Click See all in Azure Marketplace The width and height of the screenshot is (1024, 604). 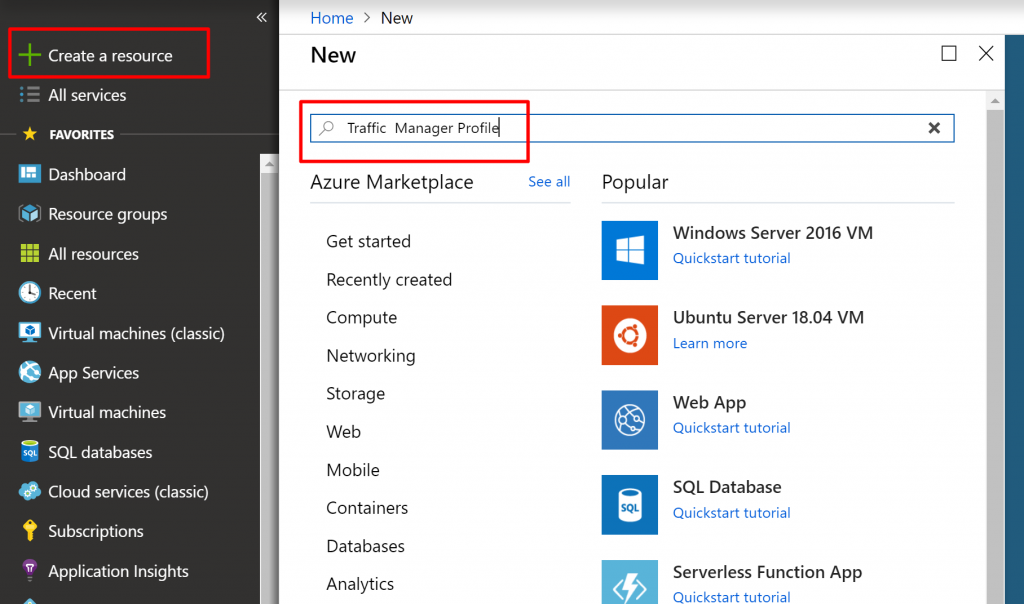coord(549,182)
